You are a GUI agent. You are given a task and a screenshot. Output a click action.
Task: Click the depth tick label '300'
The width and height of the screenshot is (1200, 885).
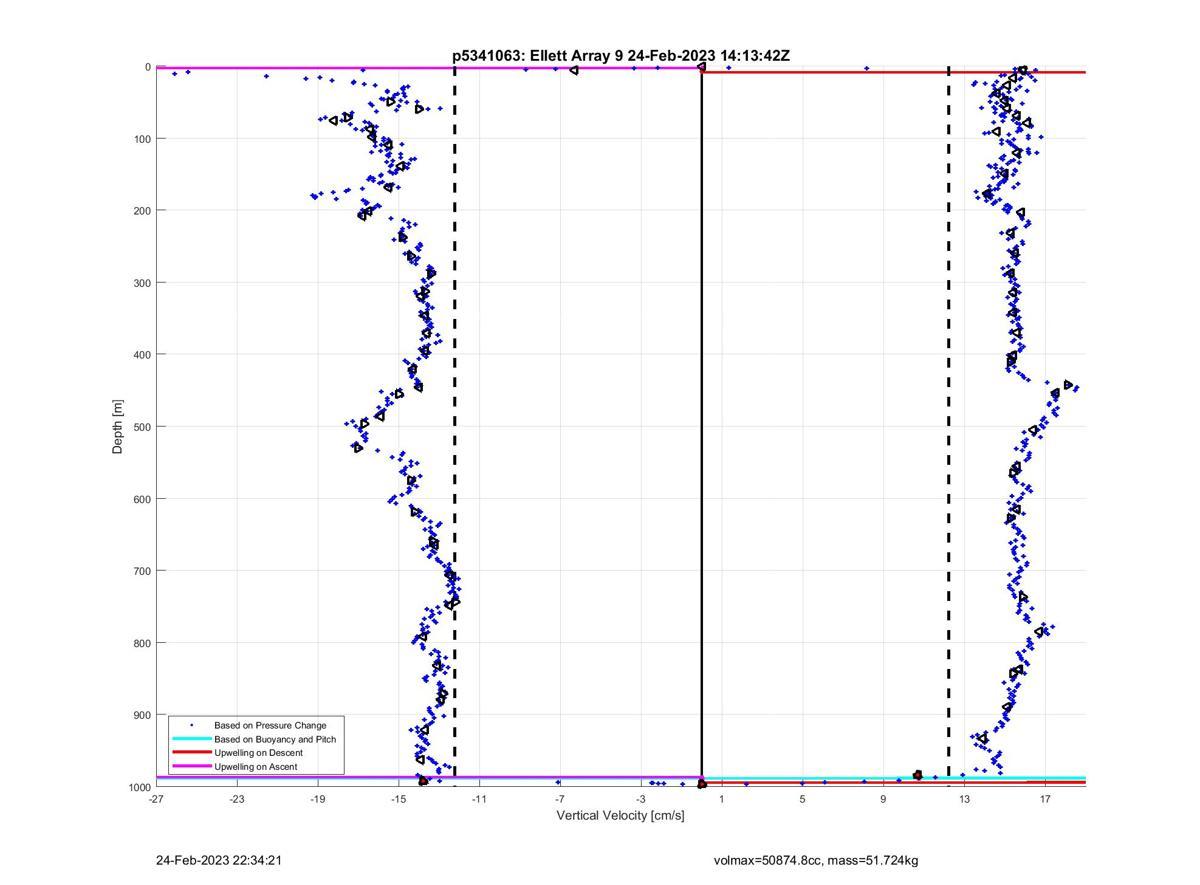142,282
